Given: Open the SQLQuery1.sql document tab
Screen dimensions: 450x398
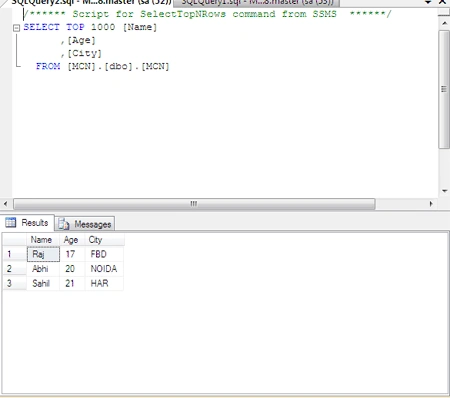Looking at the screenshot, I should (256, 3).
